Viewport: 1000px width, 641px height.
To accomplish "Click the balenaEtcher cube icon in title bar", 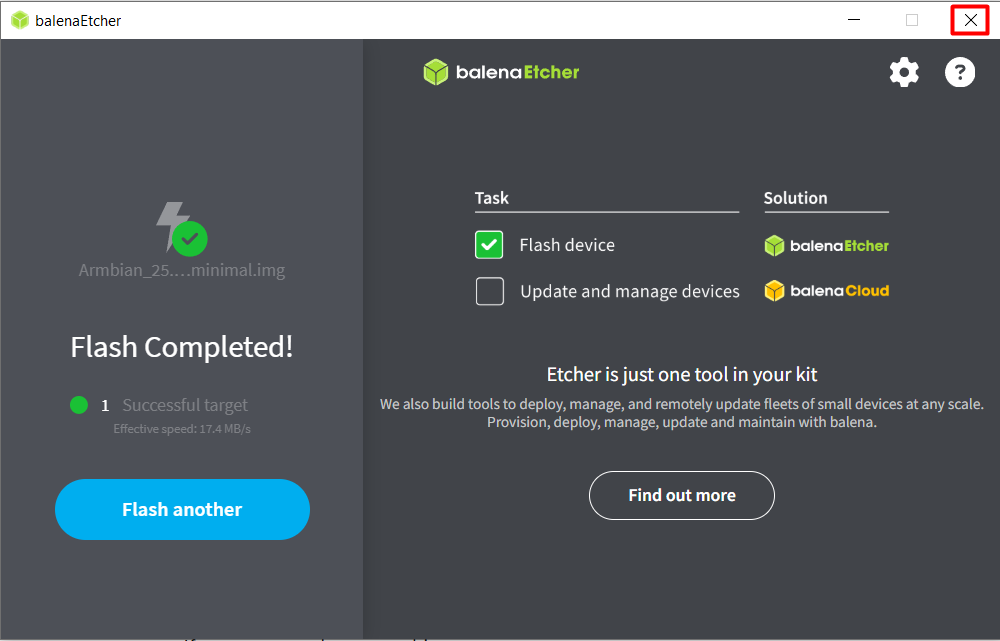I will point(19,20).
